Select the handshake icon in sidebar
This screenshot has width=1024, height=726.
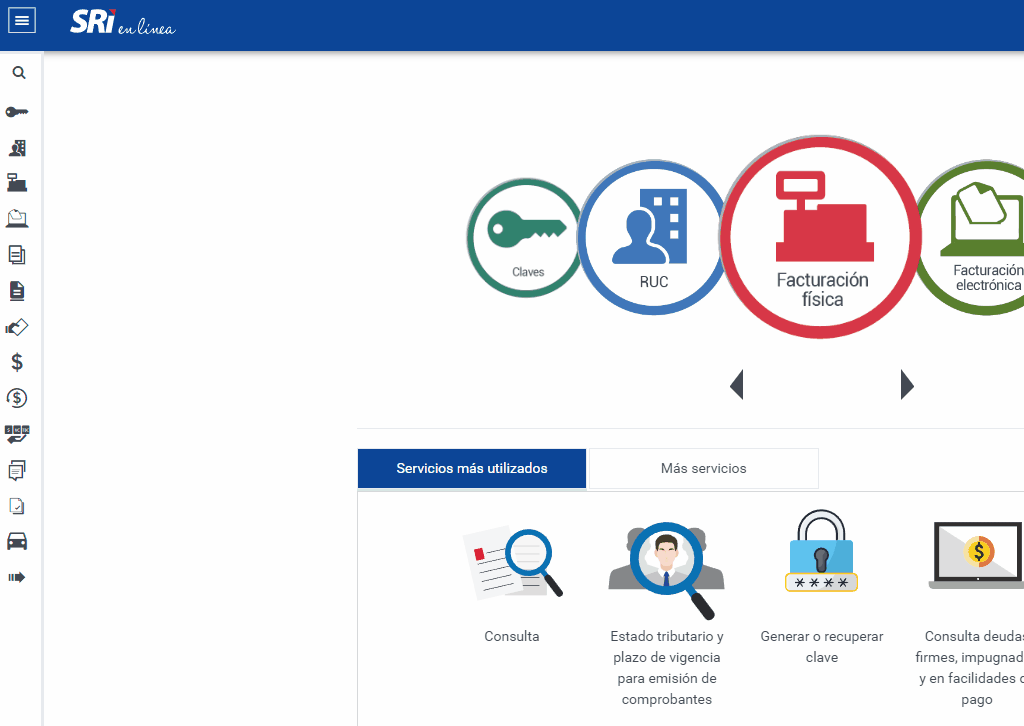pos(17,327)
